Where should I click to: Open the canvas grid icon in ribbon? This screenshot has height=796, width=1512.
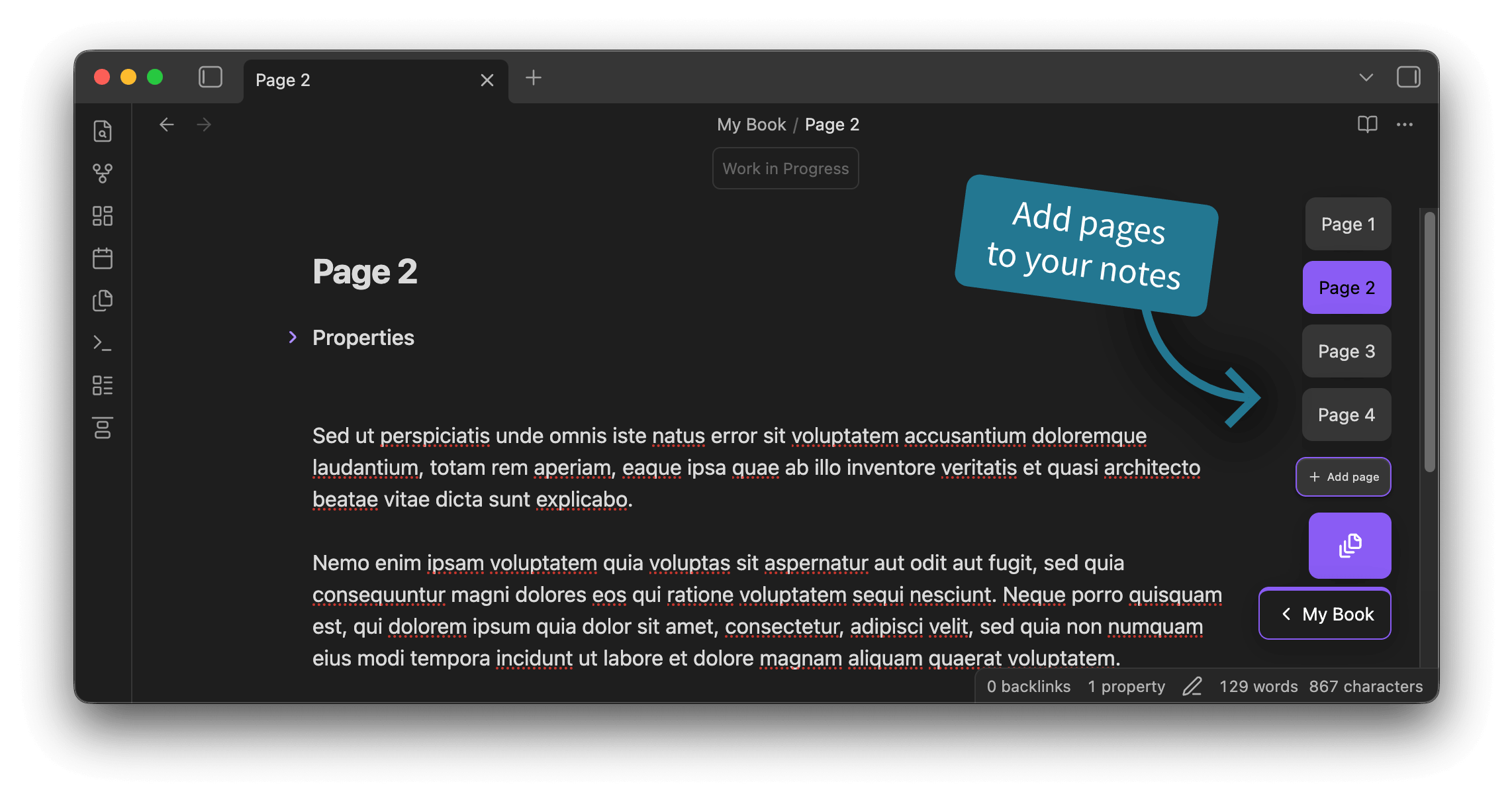coord(103,216)
